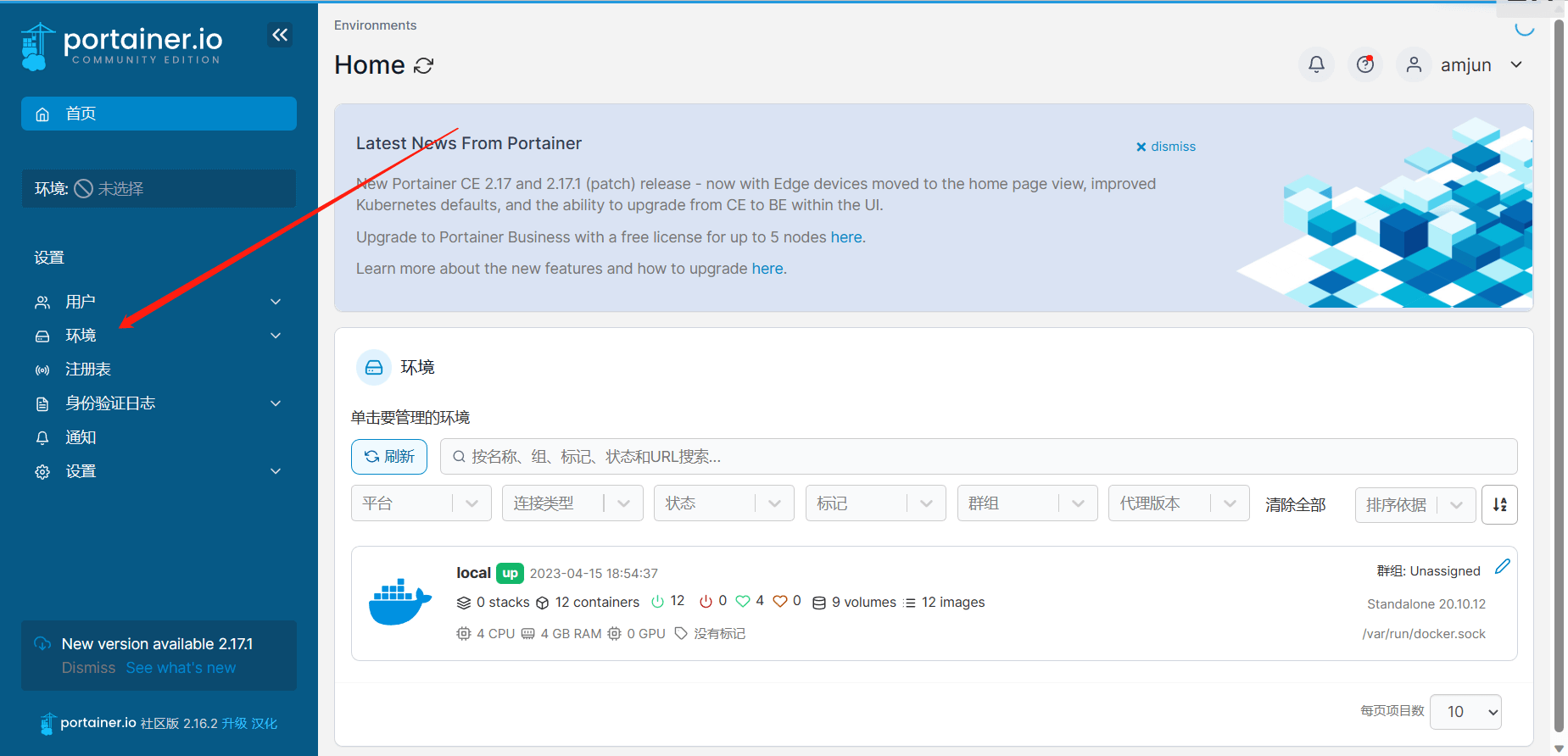Click the 刷新 button
The image size is (1568, 756).
click(x=389, y=457)
